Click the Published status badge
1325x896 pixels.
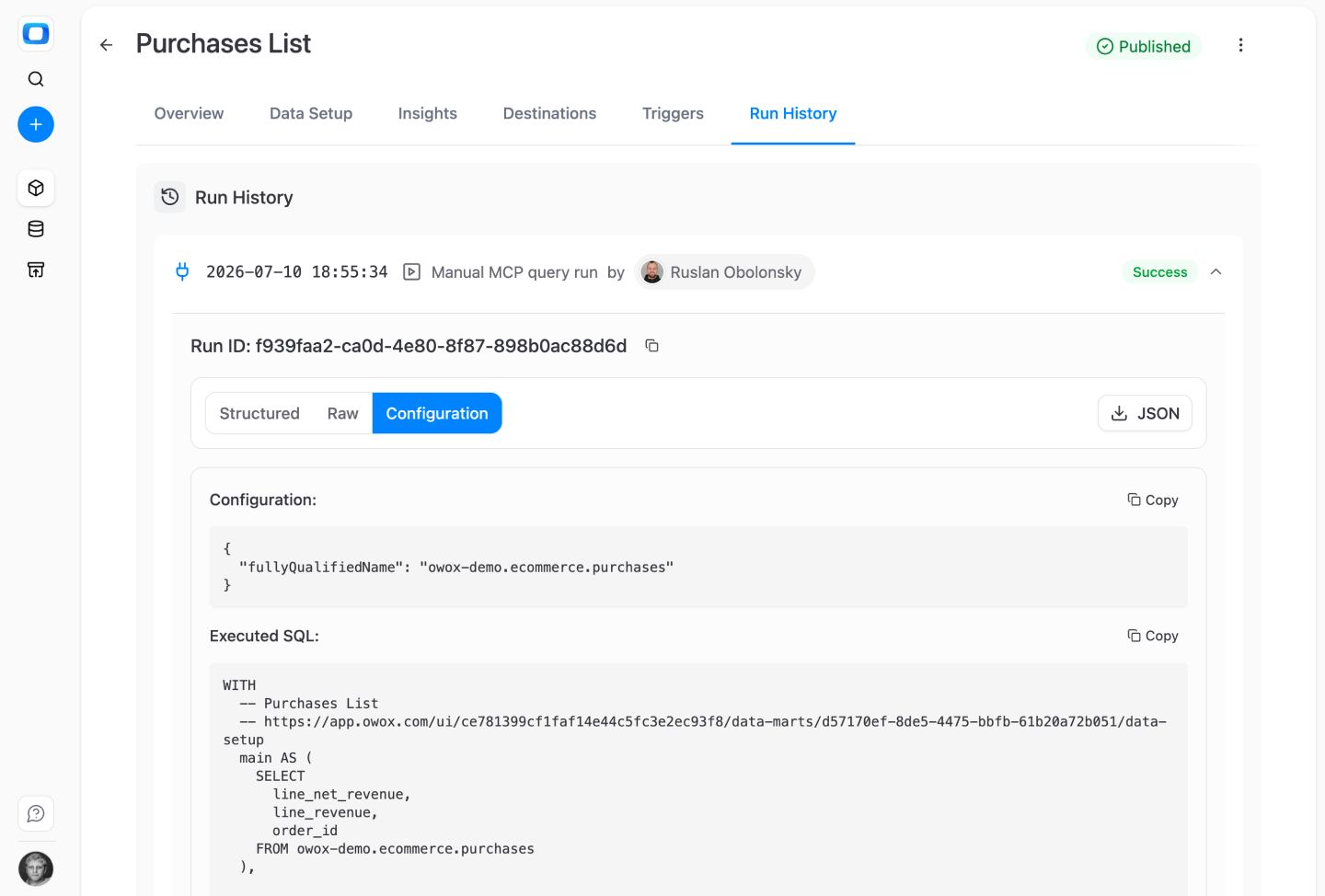click(1143, 46)
